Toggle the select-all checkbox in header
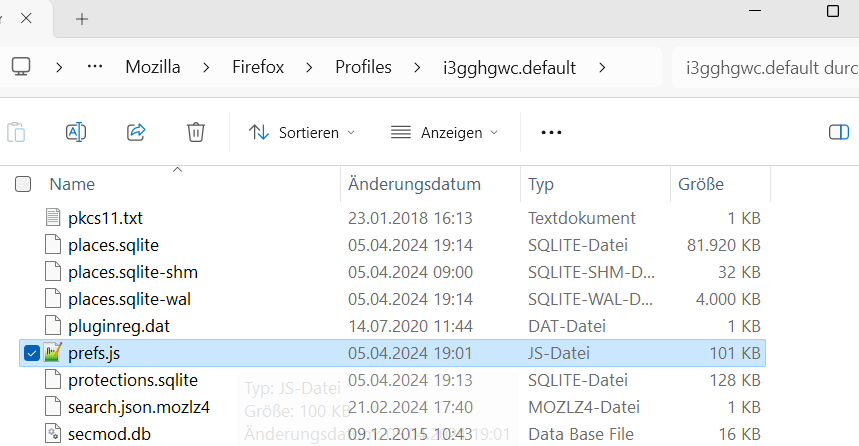 pos(23,184)
